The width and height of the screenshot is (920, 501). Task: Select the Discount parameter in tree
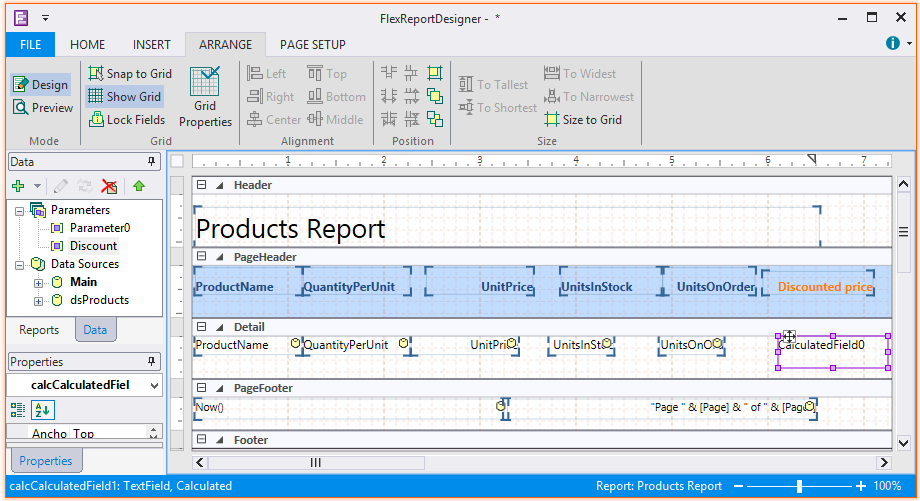pyautogui.click(x=93, y=246)
